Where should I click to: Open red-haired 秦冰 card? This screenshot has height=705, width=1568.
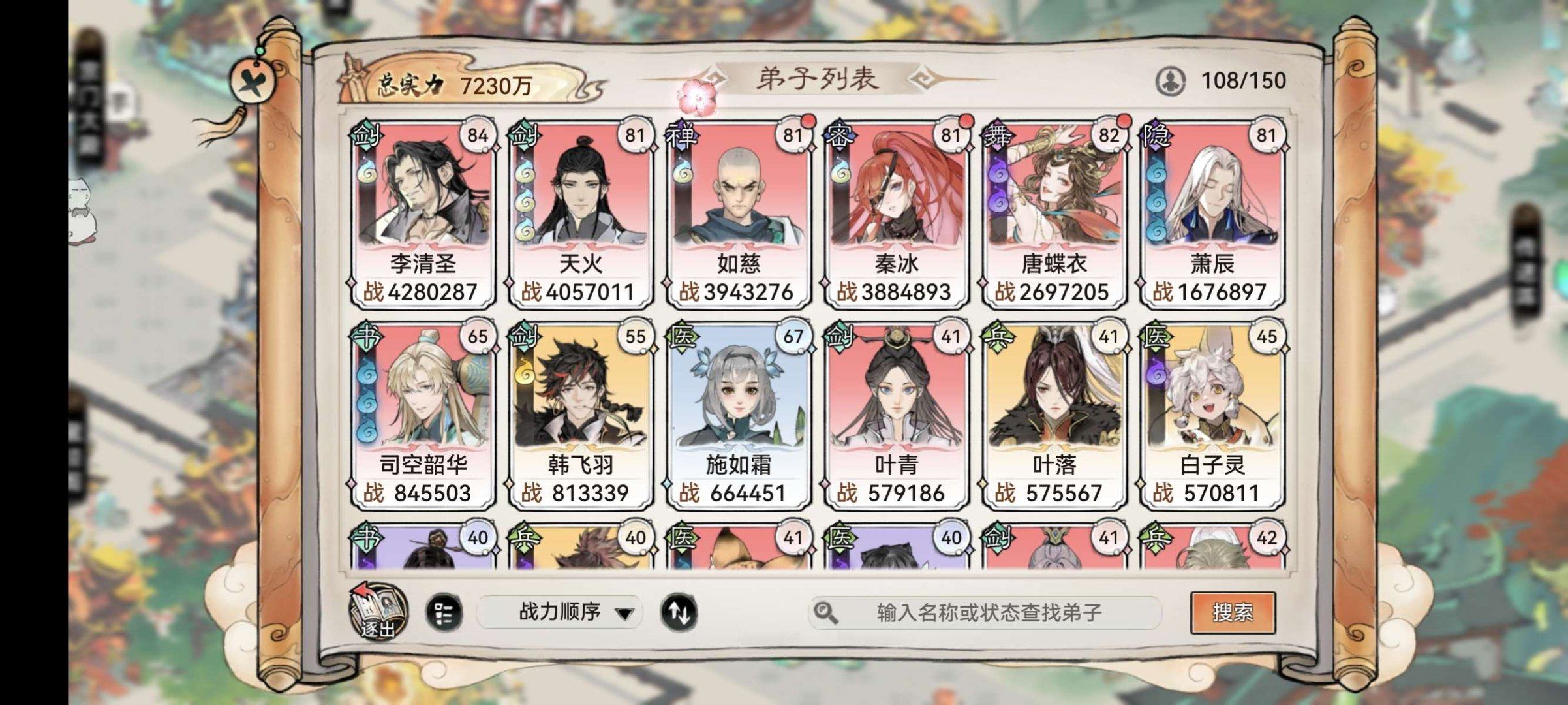[897, 213]
